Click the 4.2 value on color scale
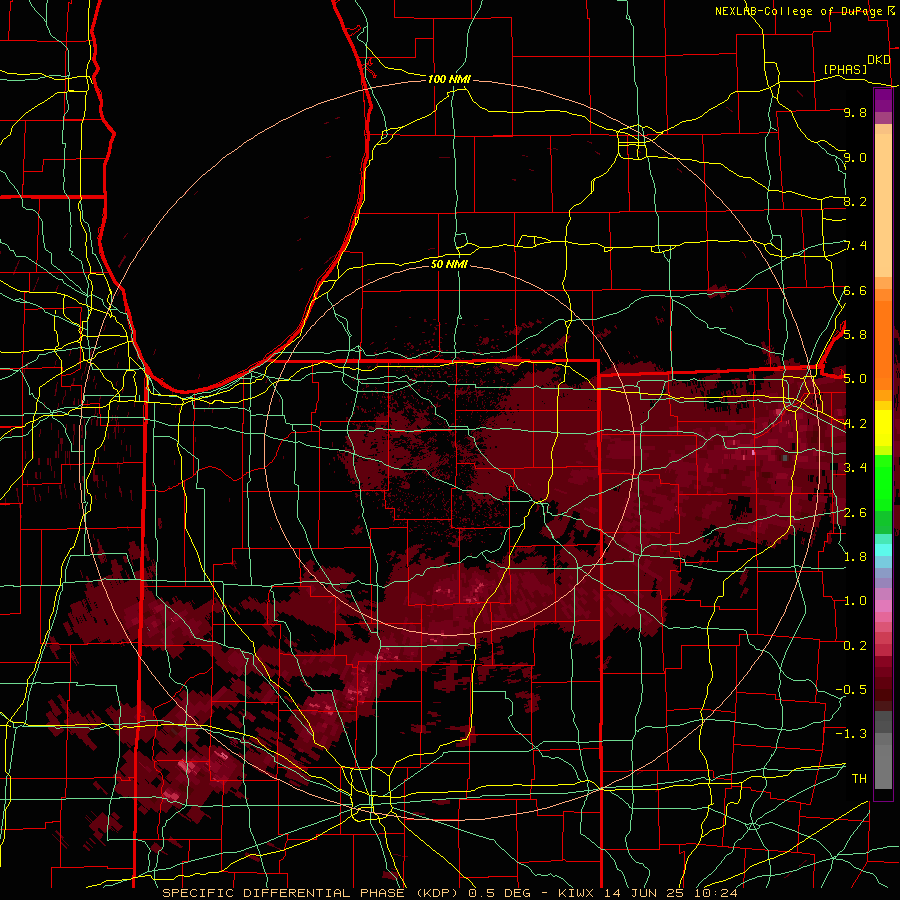This screenshot has width=900, height=900. pyautogui.click(x=855, y=424)
